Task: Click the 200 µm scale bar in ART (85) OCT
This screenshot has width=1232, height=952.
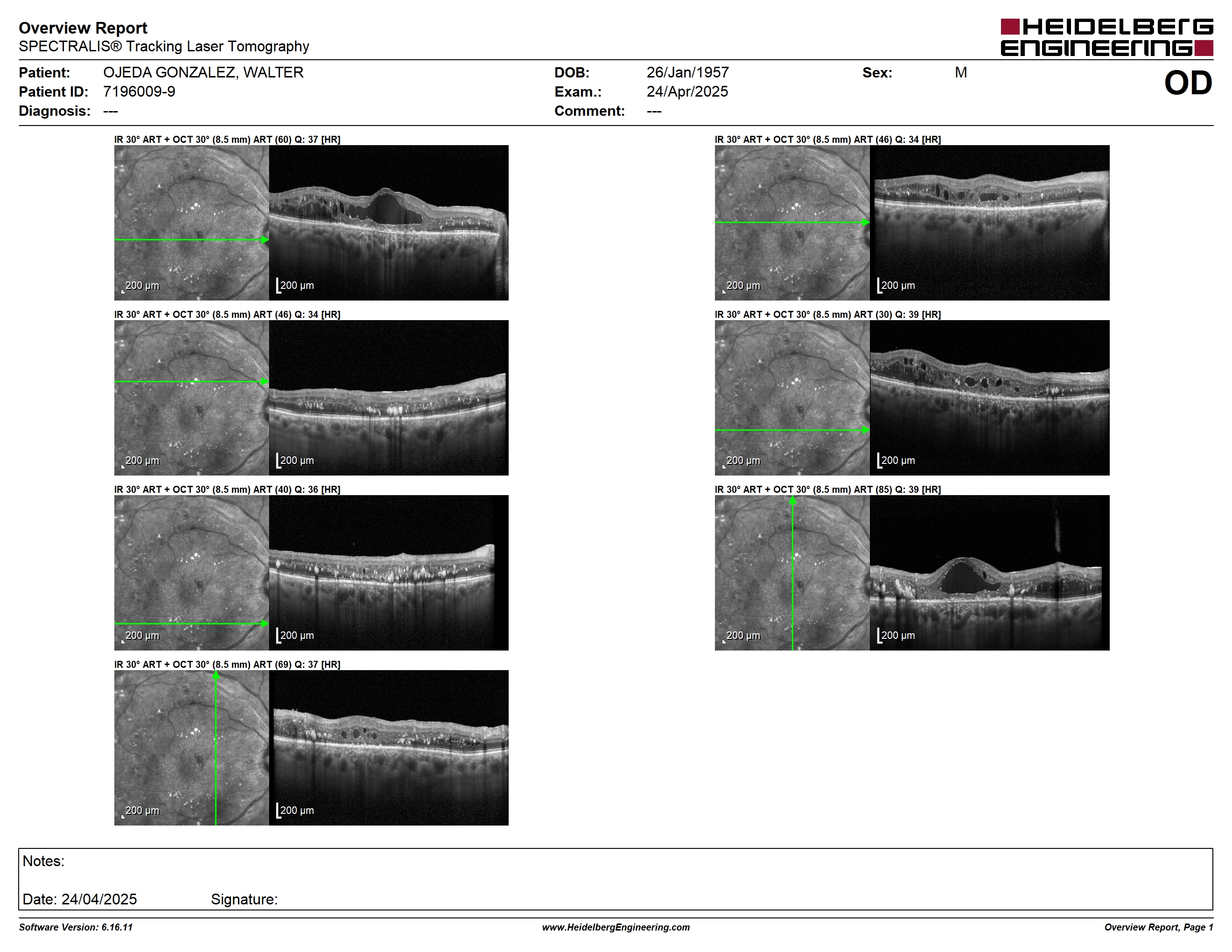Action: coord(896,636)
